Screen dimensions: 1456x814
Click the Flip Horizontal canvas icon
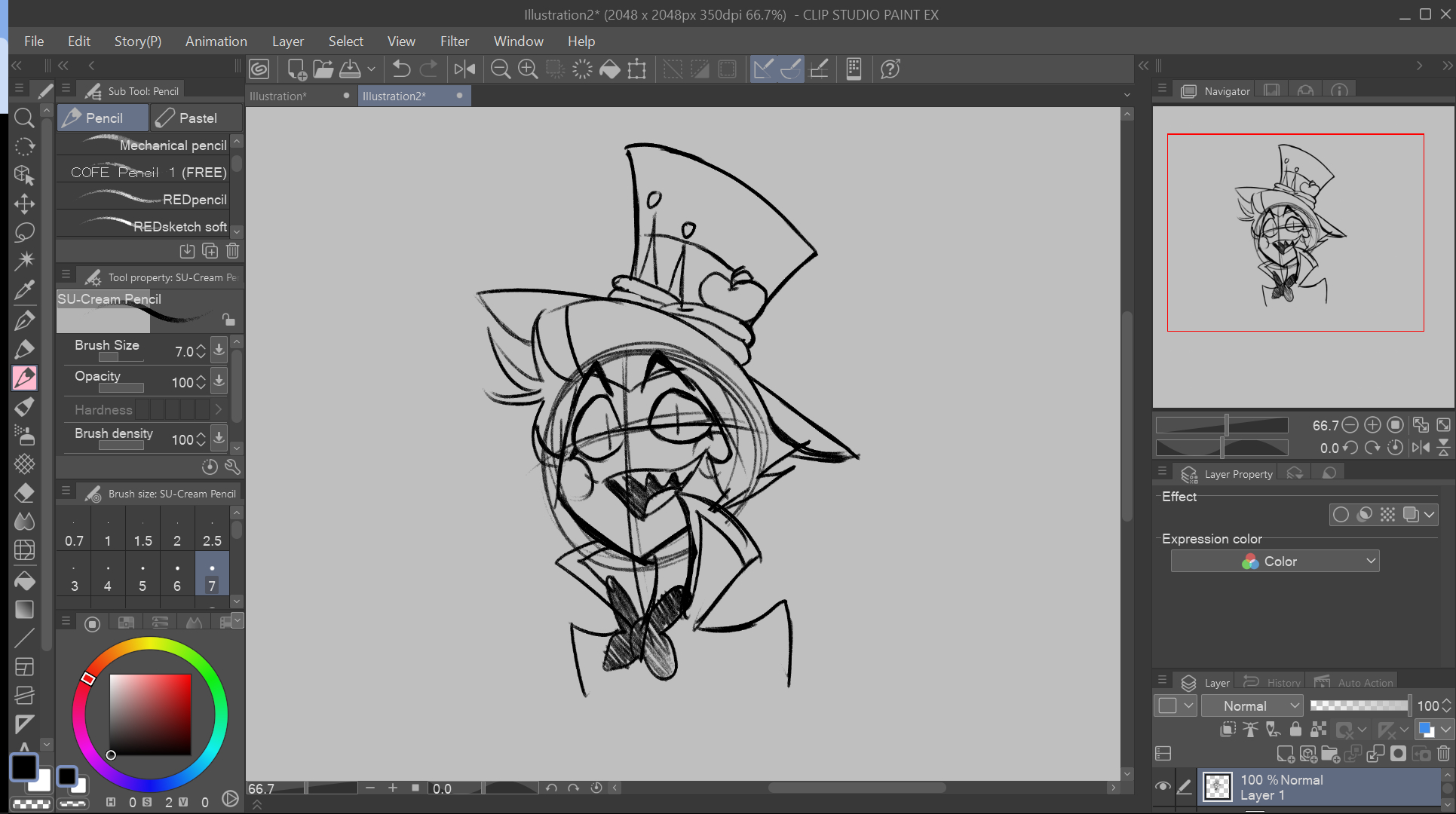coord(464,69)
